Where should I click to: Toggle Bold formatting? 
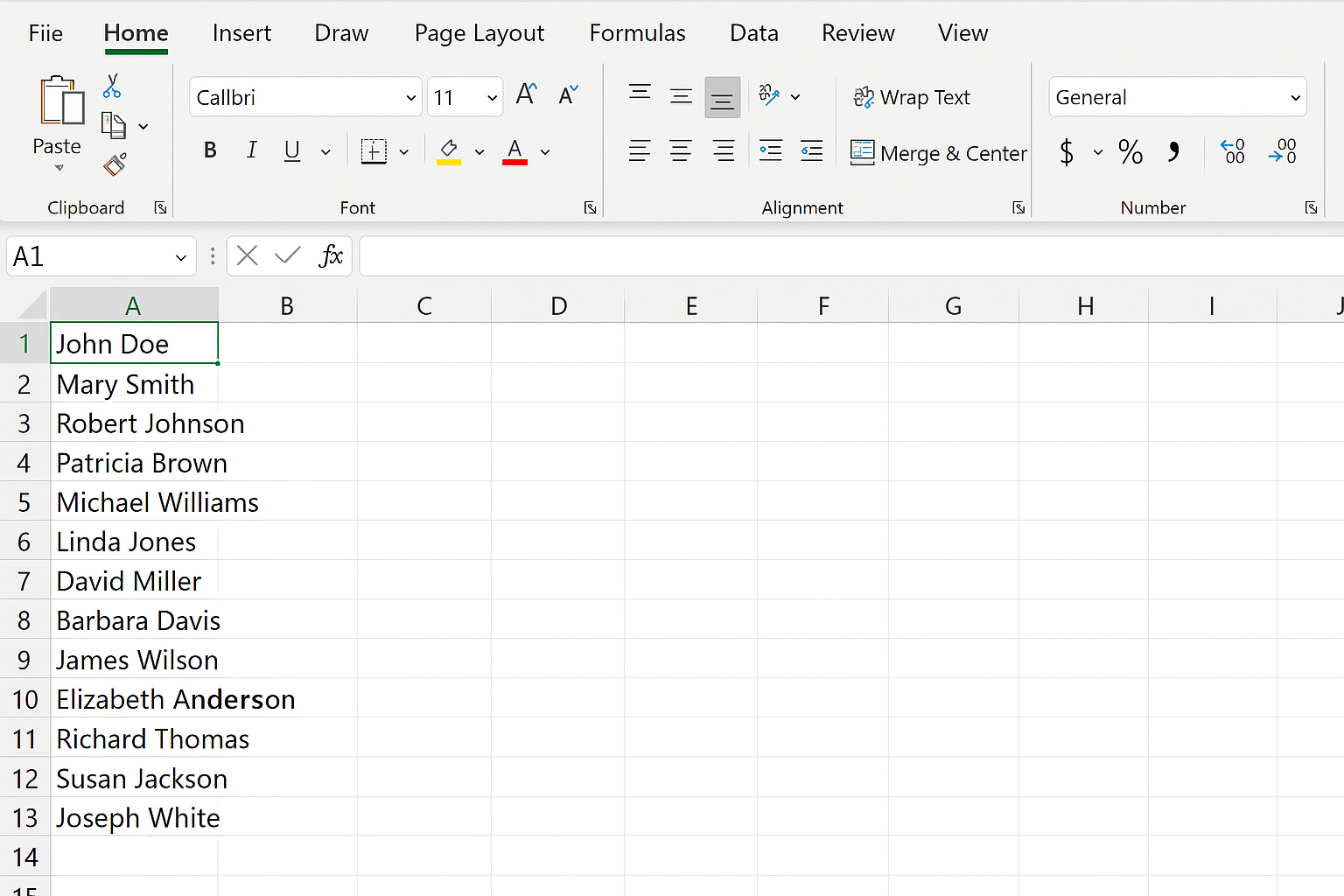pyautogui.click(x=210, y=150)
